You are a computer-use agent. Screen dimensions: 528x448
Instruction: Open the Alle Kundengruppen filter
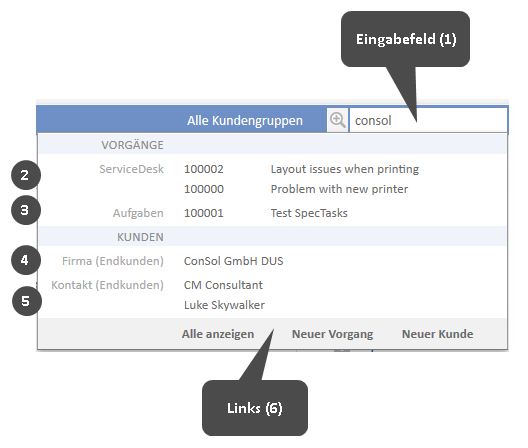(x=245, y=121)
